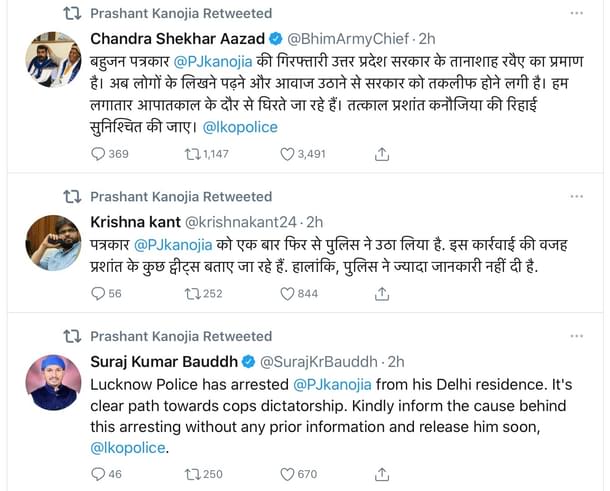Open Suraj Kumar Bauddh's avatar

click(x=52, y=381)
